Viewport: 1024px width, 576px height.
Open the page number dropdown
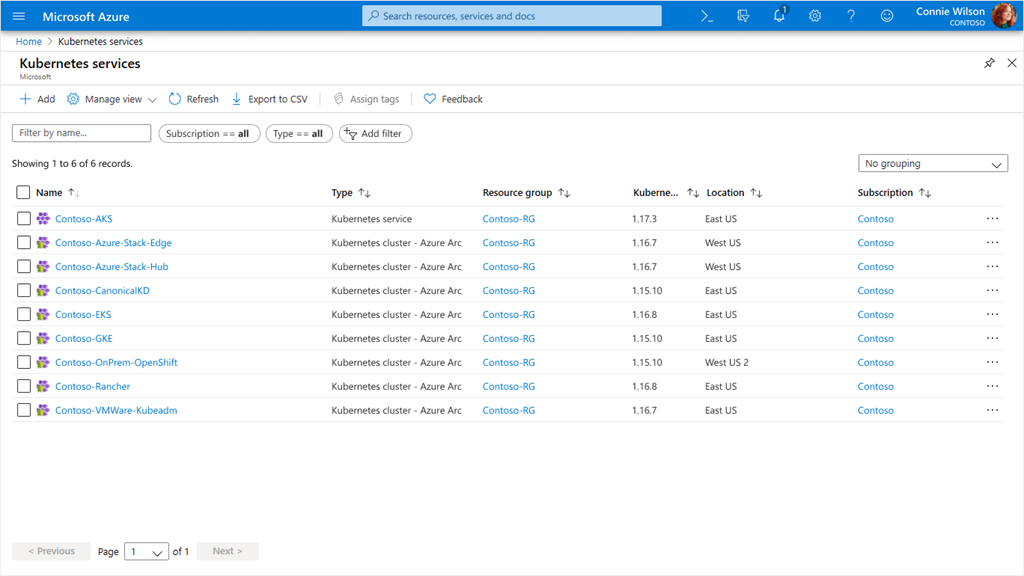(x=146, y=551)
